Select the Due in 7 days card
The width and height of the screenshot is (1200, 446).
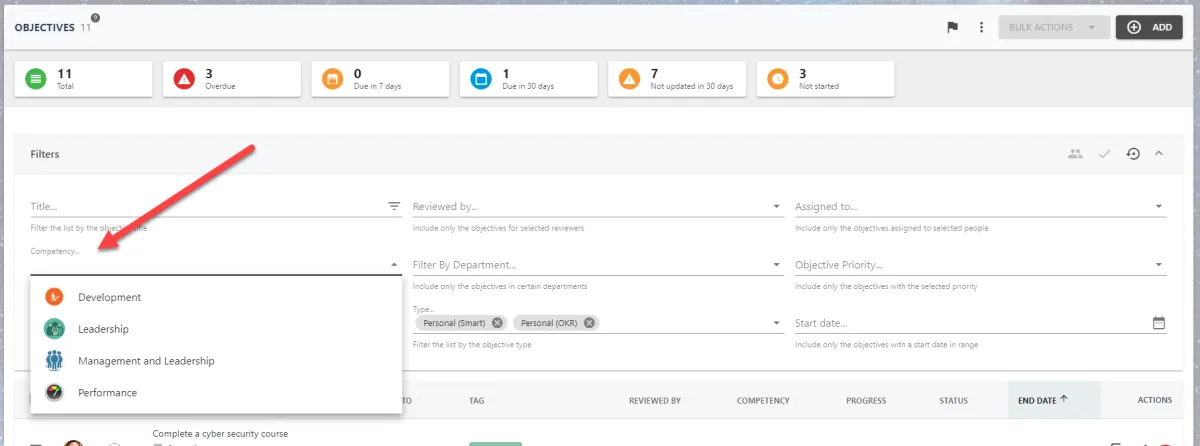click(x=380, y=79)
